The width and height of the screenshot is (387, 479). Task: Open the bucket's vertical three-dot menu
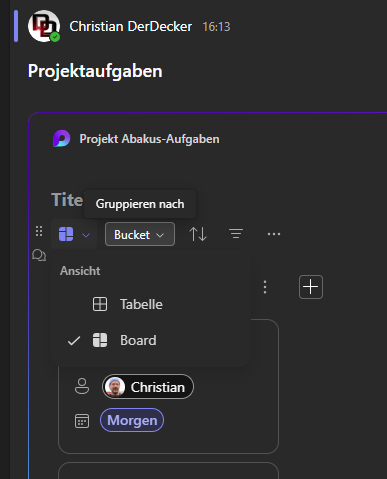click(x=265, y=287)
